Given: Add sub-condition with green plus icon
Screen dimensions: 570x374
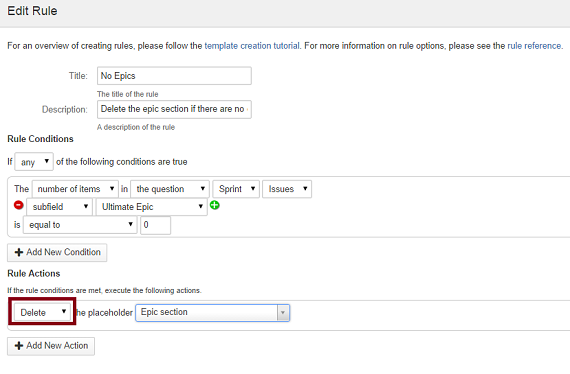Looking at the screenshot, I should [215, 205].
